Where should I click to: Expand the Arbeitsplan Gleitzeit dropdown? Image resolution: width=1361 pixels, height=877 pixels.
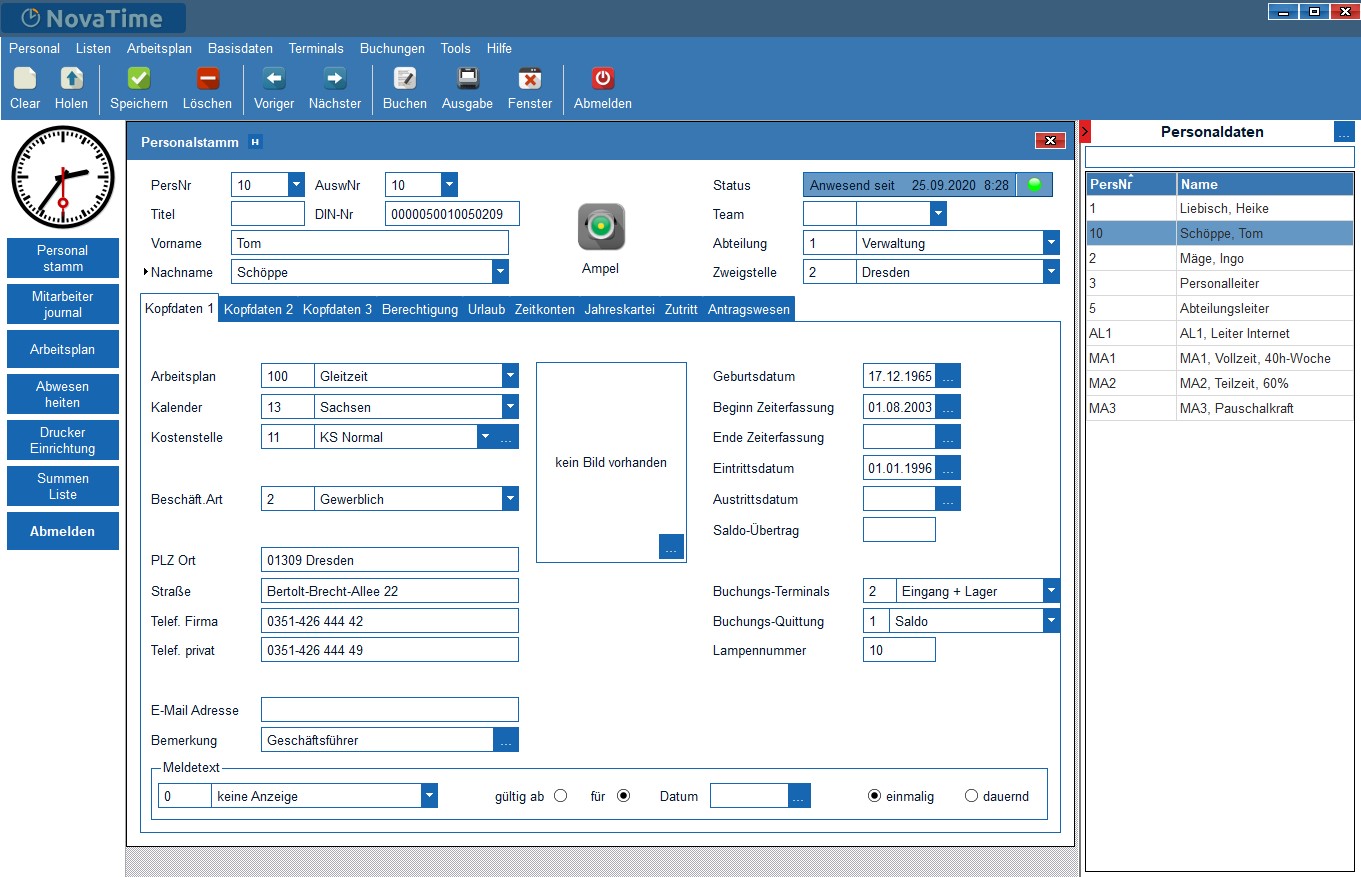pos(510,376)
